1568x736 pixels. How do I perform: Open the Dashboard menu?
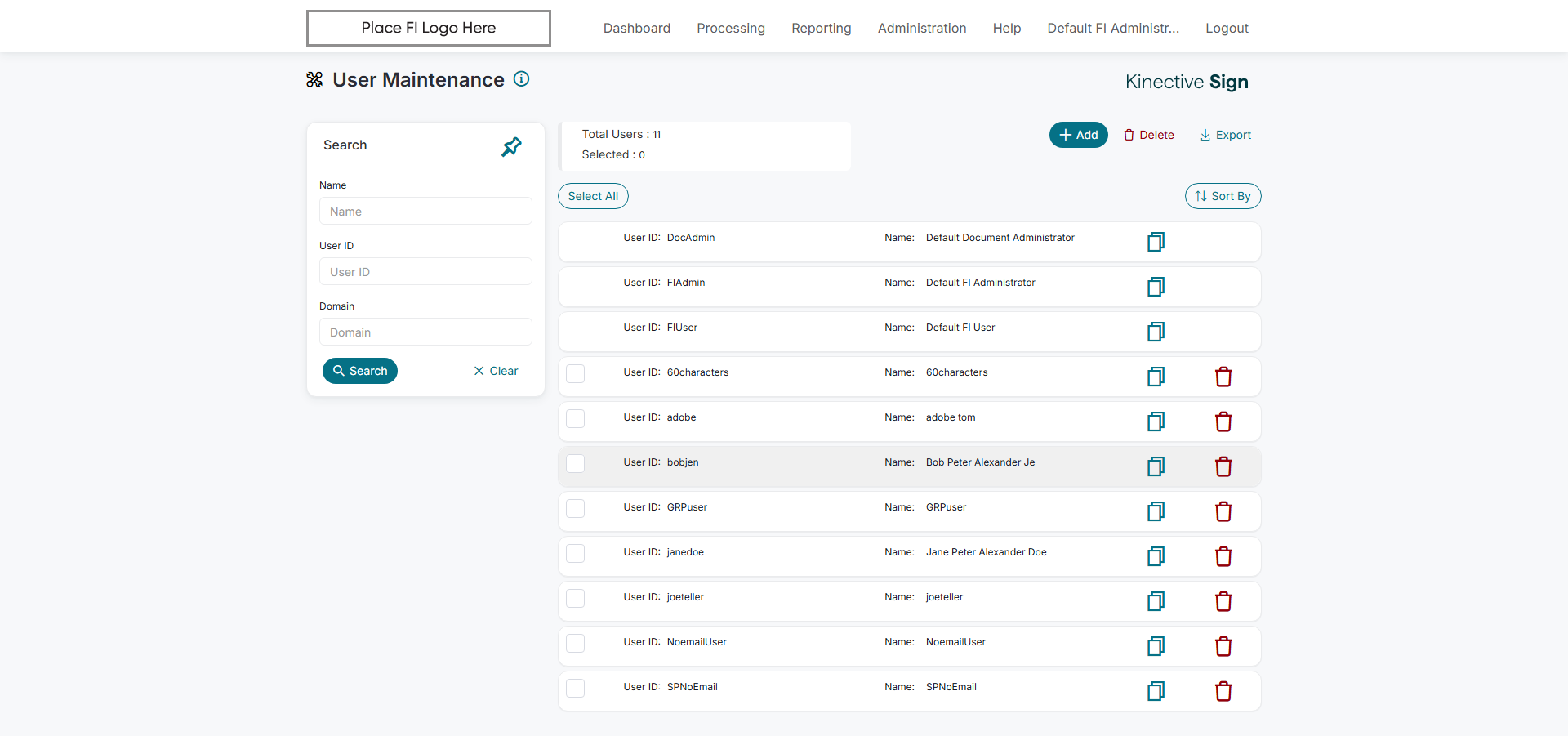click(637, 28)
